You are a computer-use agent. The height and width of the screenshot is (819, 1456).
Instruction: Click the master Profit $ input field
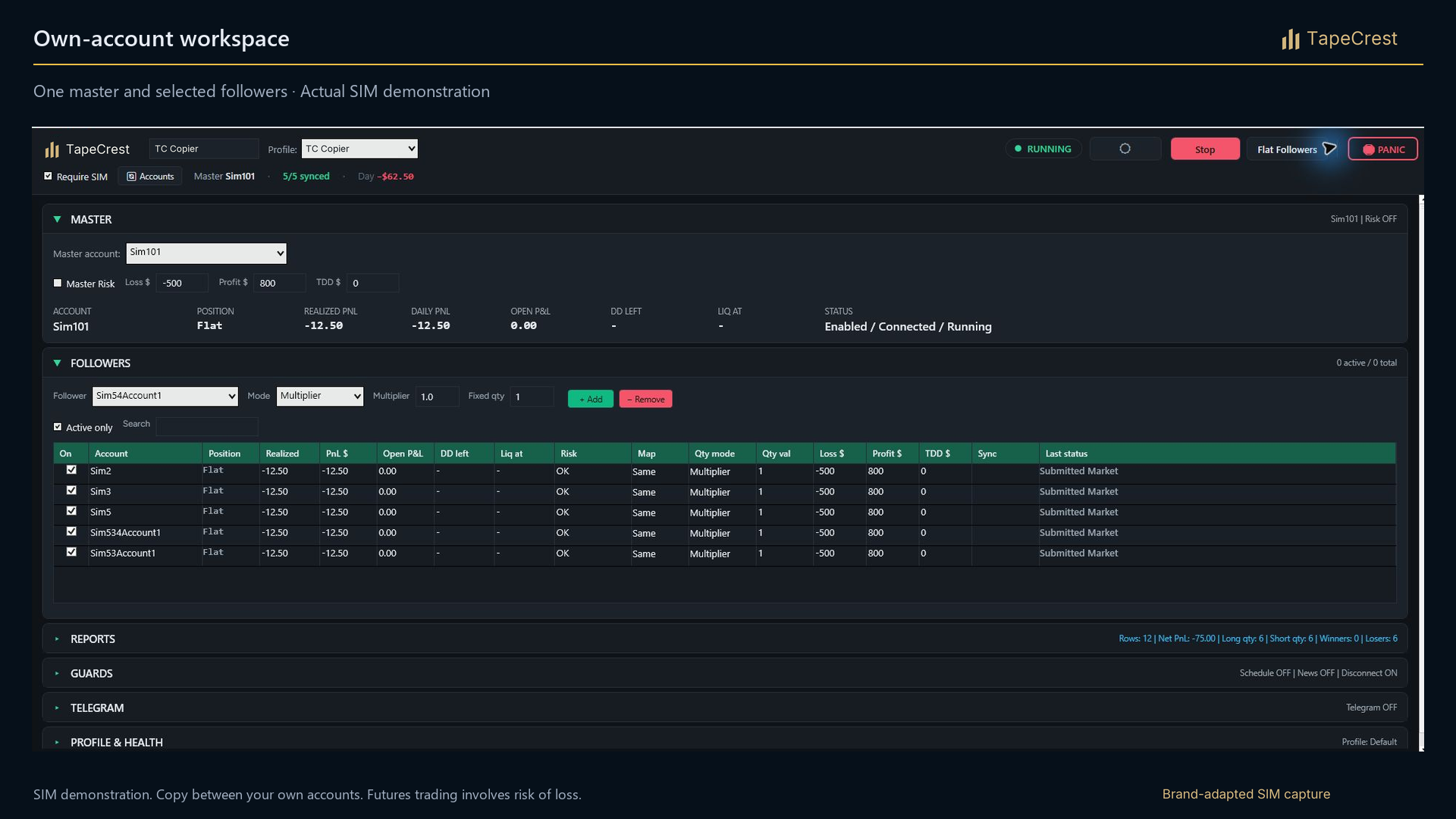point(279,283)
